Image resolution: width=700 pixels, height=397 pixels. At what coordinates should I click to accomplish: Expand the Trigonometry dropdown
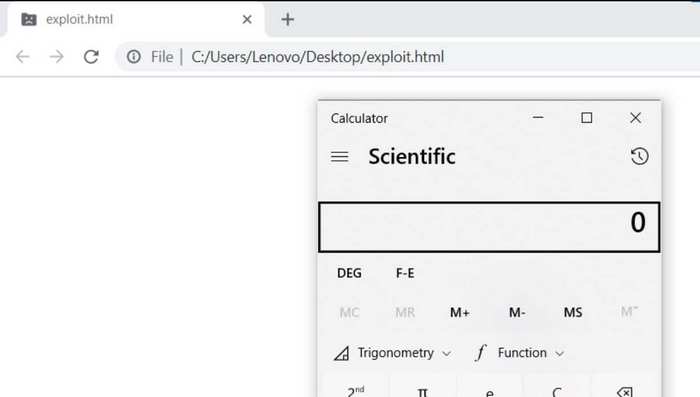pos(393,353)
